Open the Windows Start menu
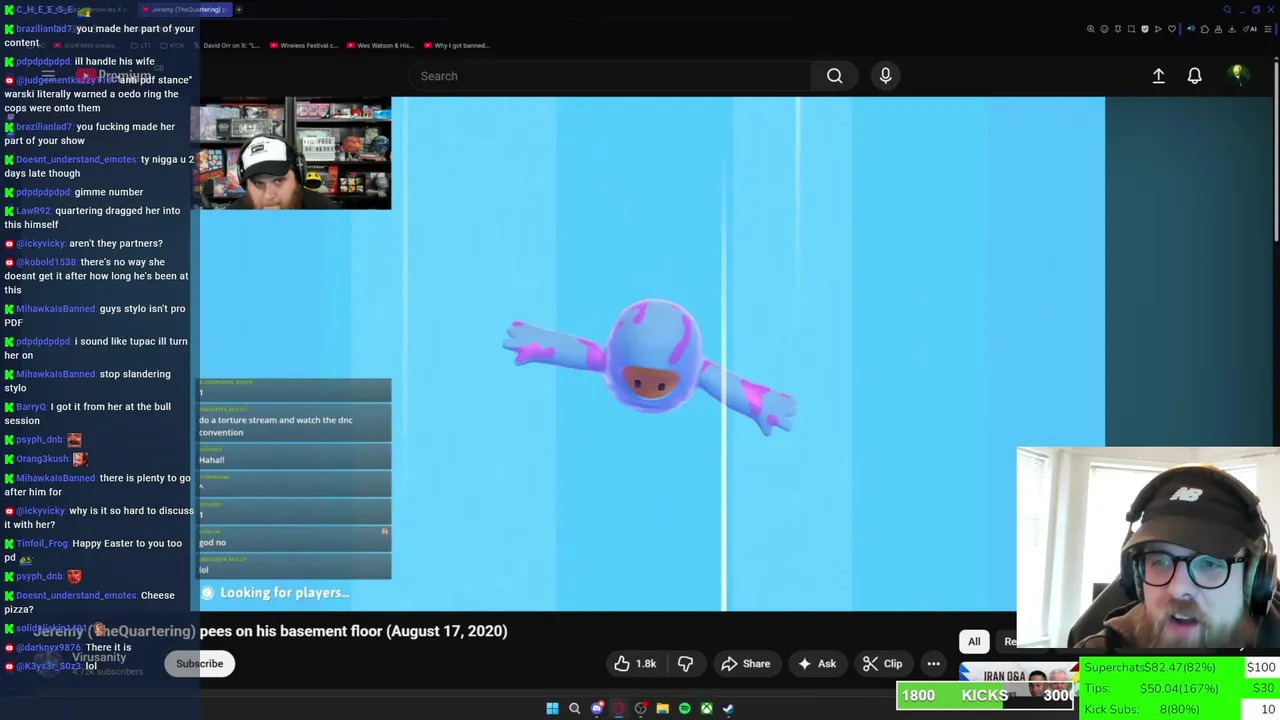 [552, 708]
